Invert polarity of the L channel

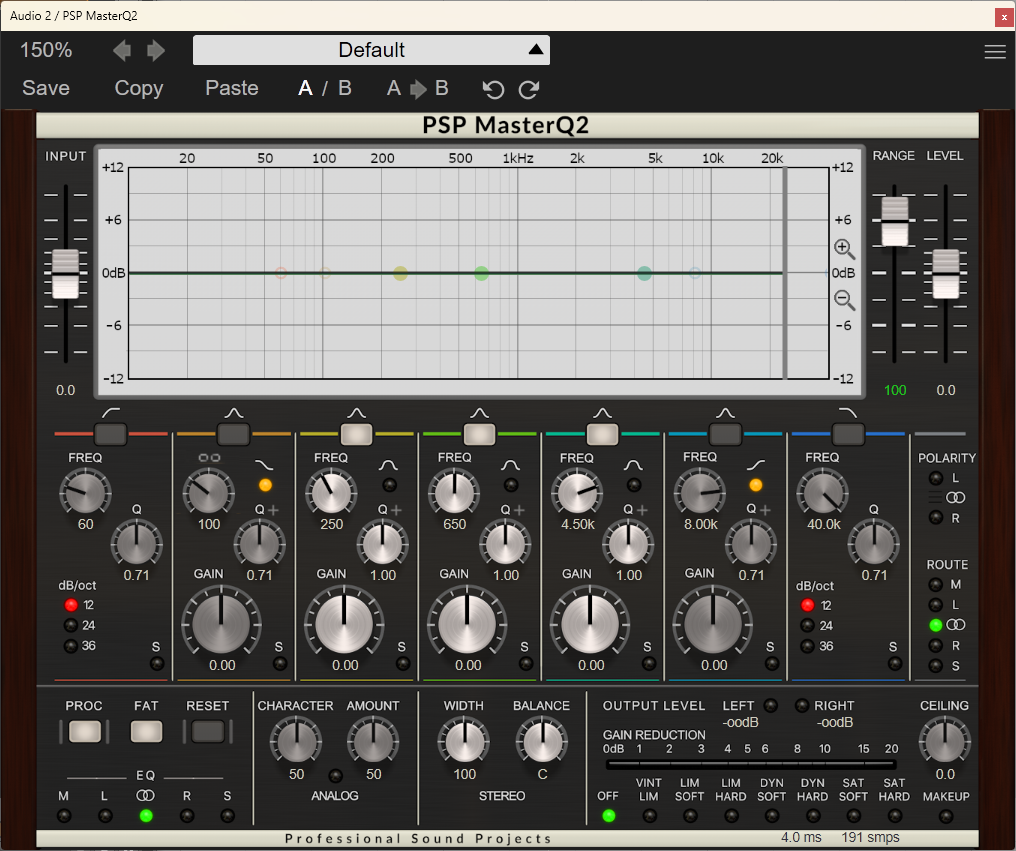click(x=936, y=478)
